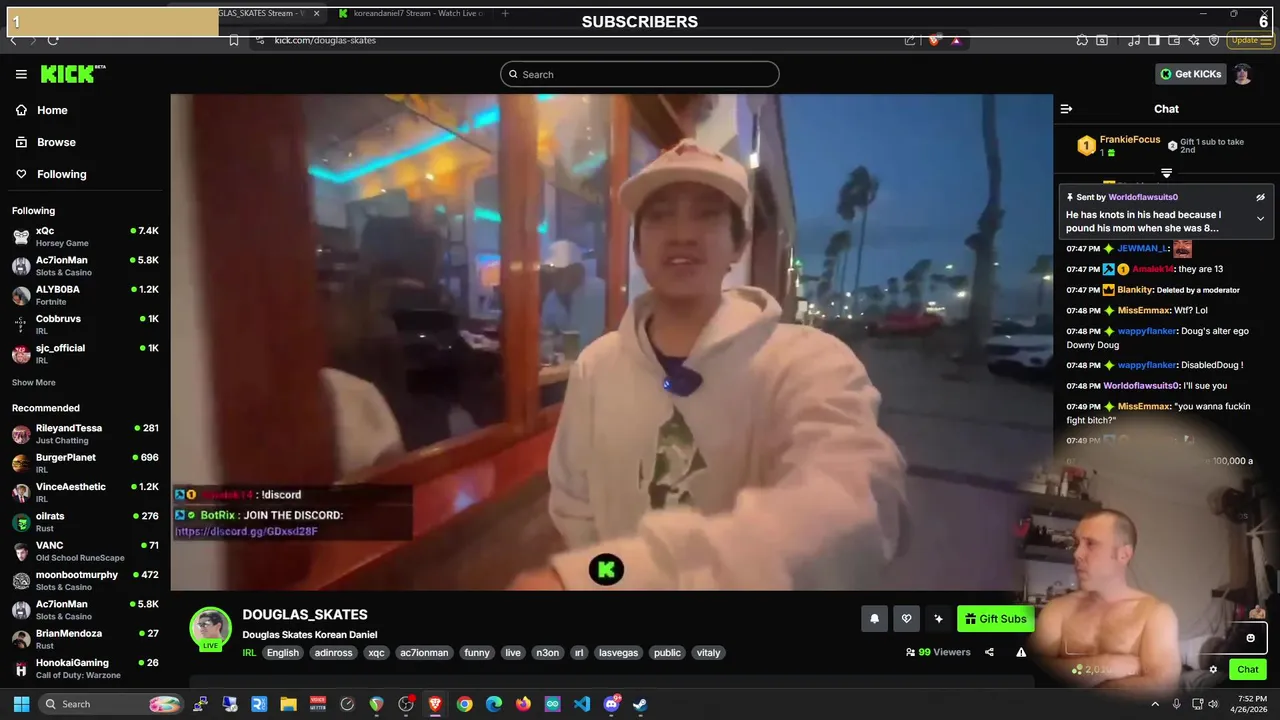The image size is (1280, 720).
Task: Expand the gift leaderboard chevron
Action: [x=1166, y=173]
